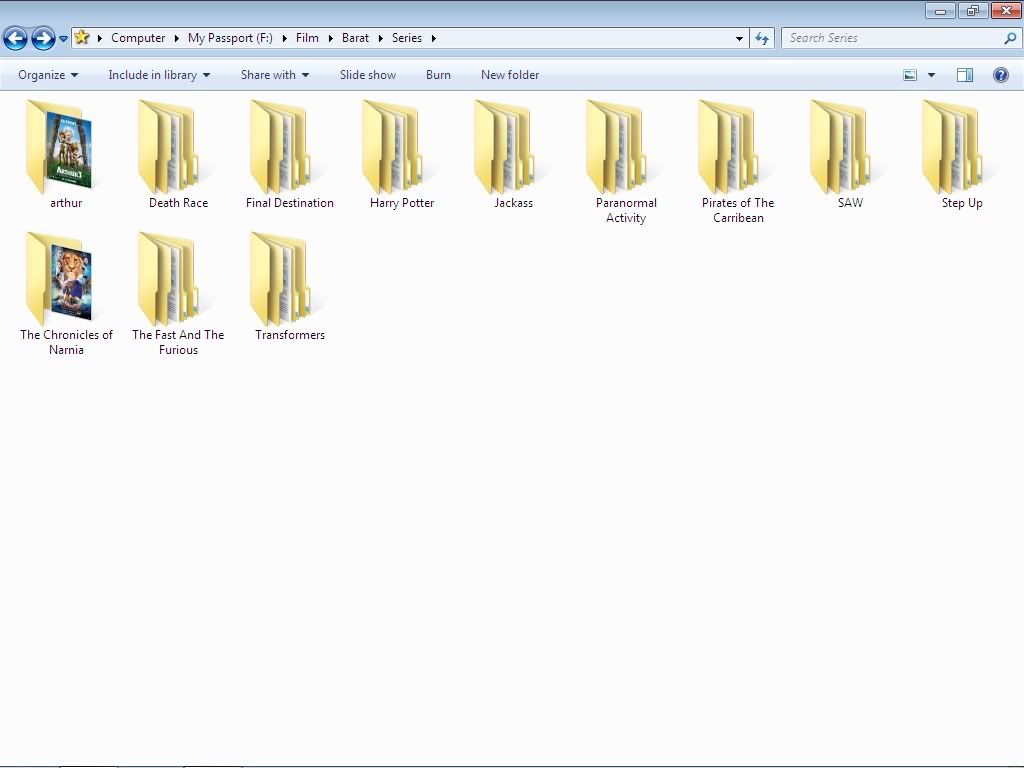Image resolution: width=1024 pixels, height=768 pixels.
Task: Select the Transformers folder name label
Action: click(x=290, y=335)
